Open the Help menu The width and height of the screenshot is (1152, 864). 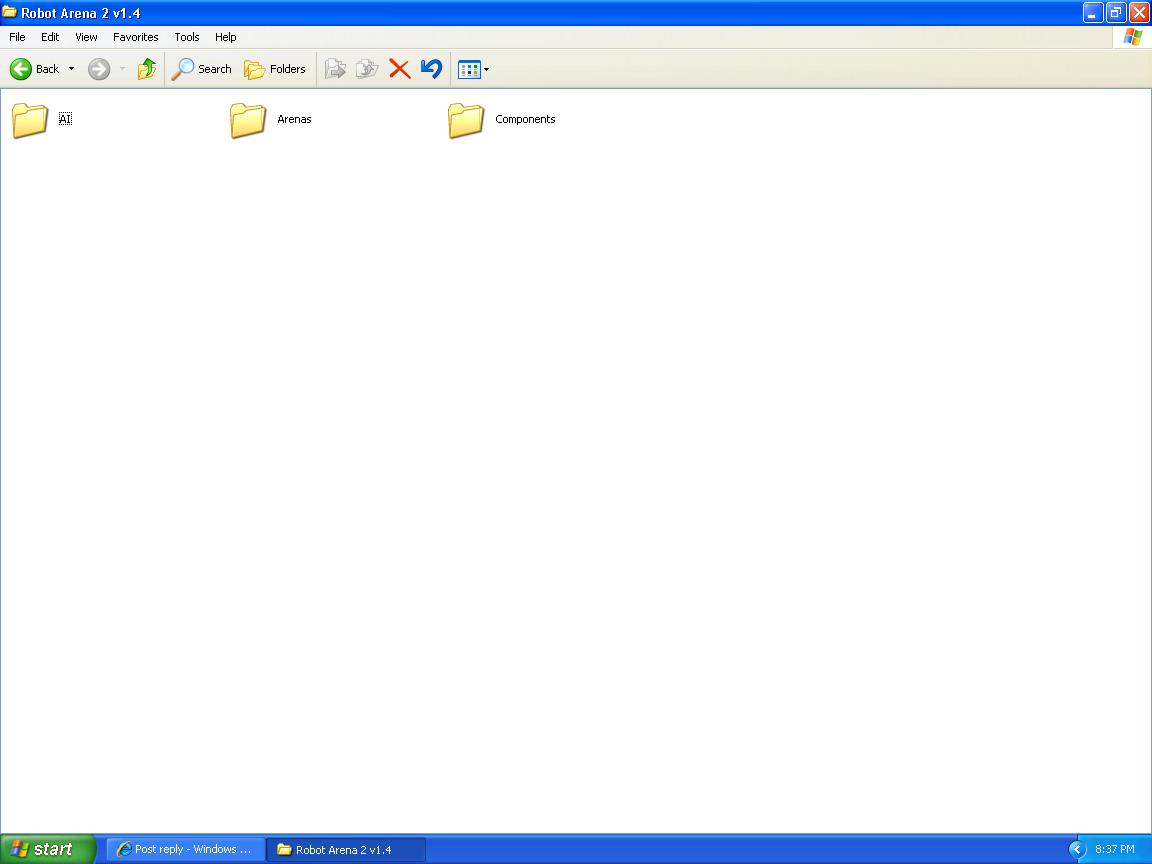pyautogui.click(x=226, y=37)
